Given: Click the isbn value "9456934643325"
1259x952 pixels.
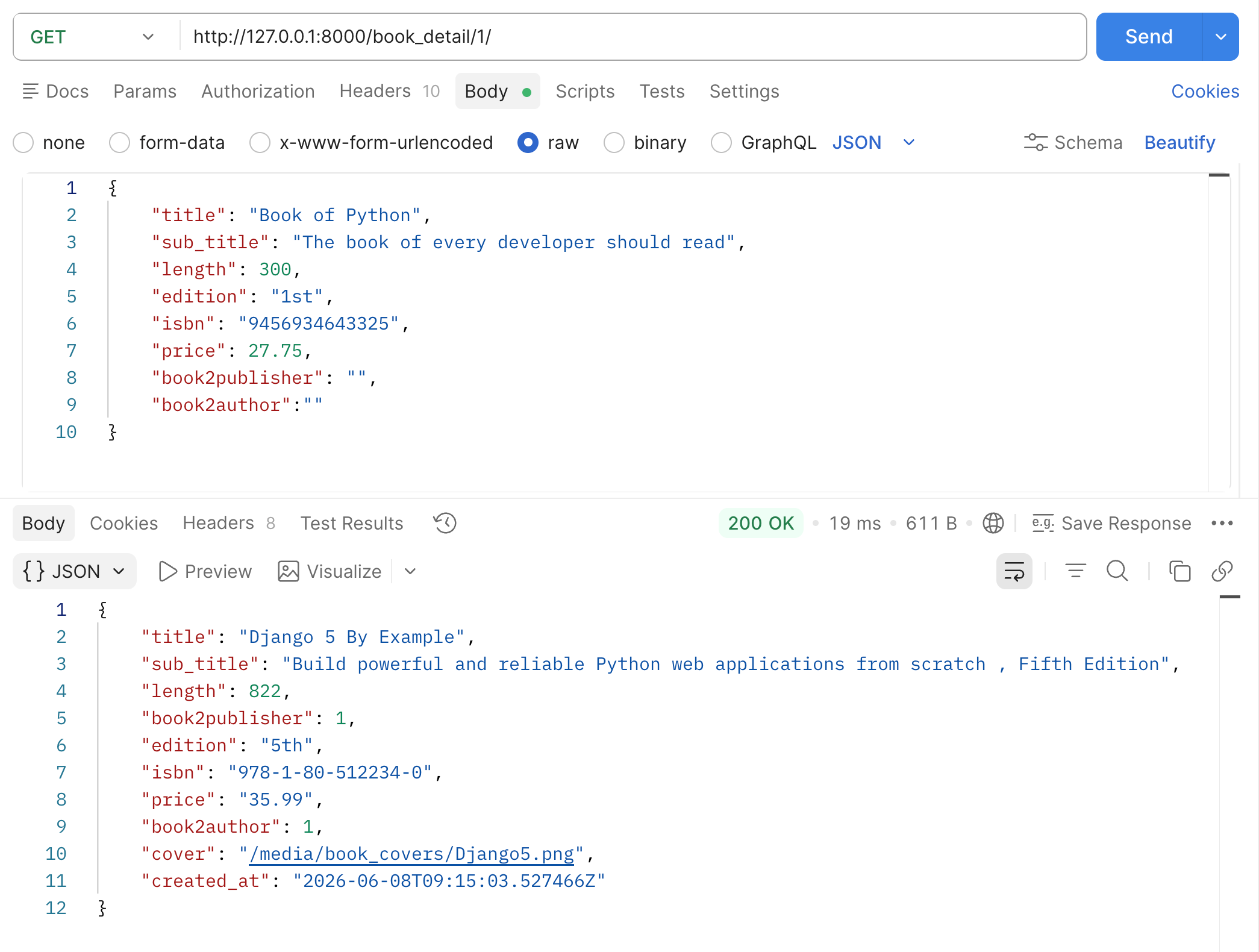Looking at the screenshot, I should [319, 324].
